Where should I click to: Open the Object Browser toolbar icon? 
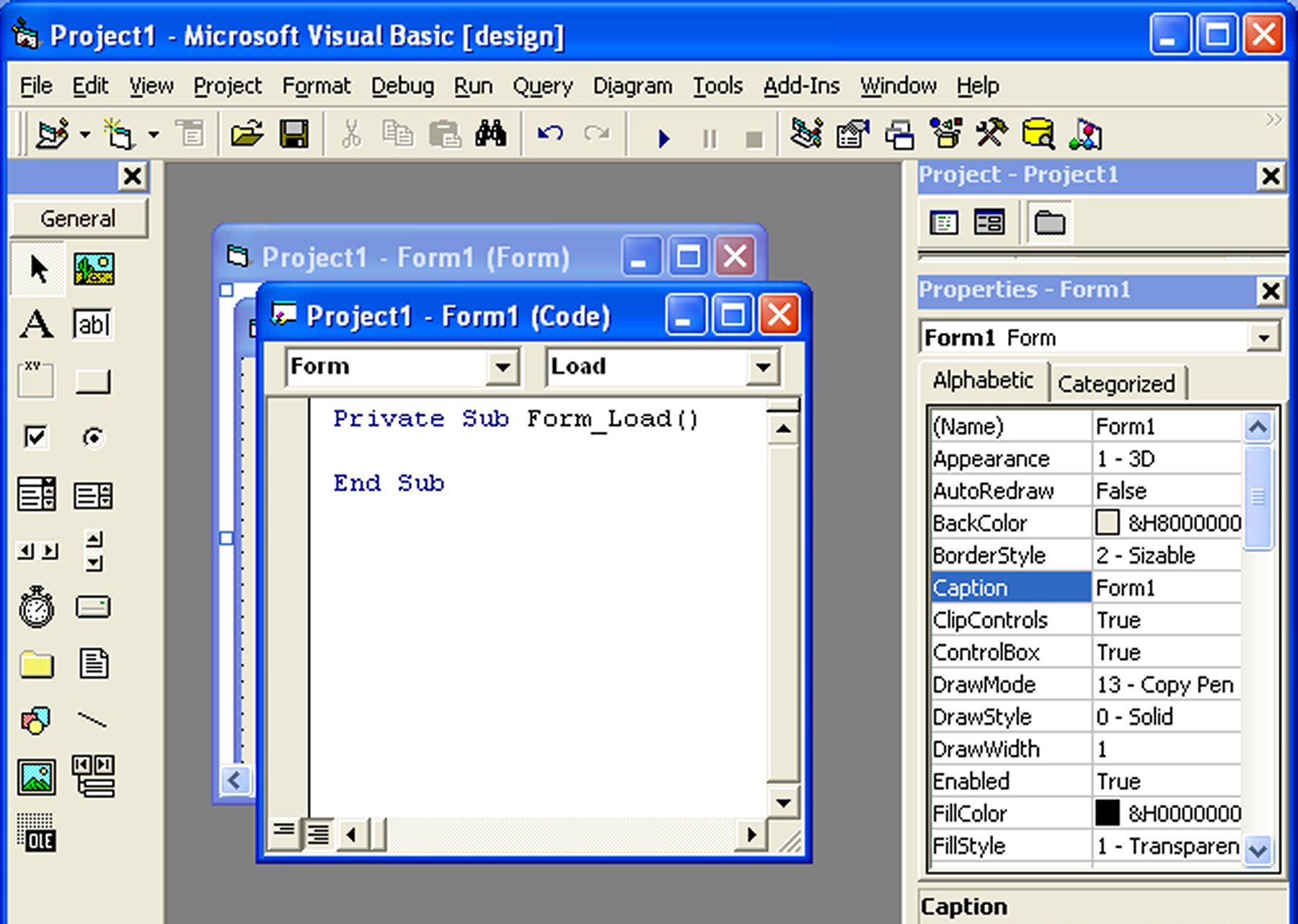click(x=945, y=134)
